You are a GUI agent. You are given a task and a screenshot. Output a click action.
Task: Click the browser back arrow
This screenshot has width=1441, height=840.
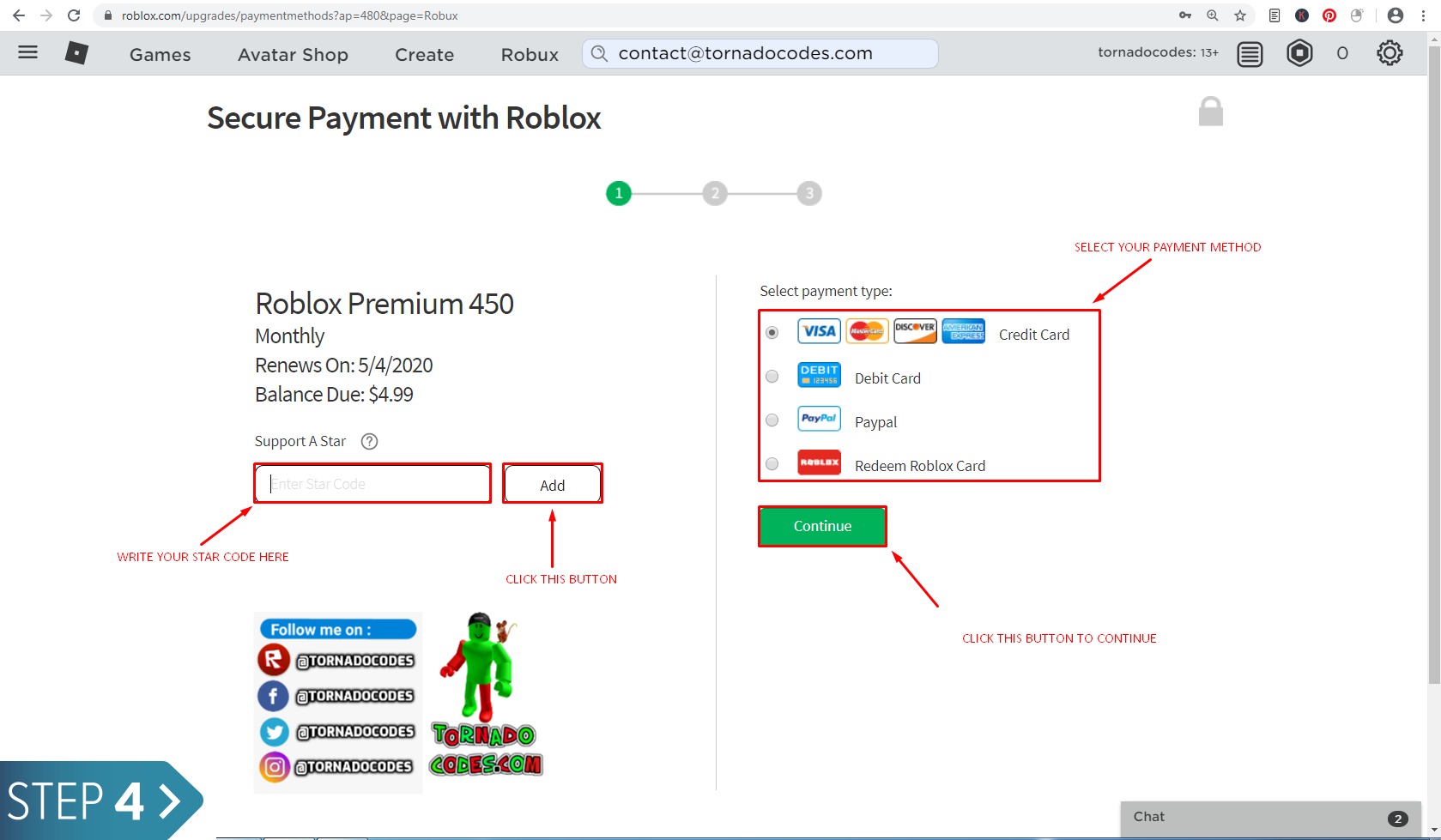19,15
